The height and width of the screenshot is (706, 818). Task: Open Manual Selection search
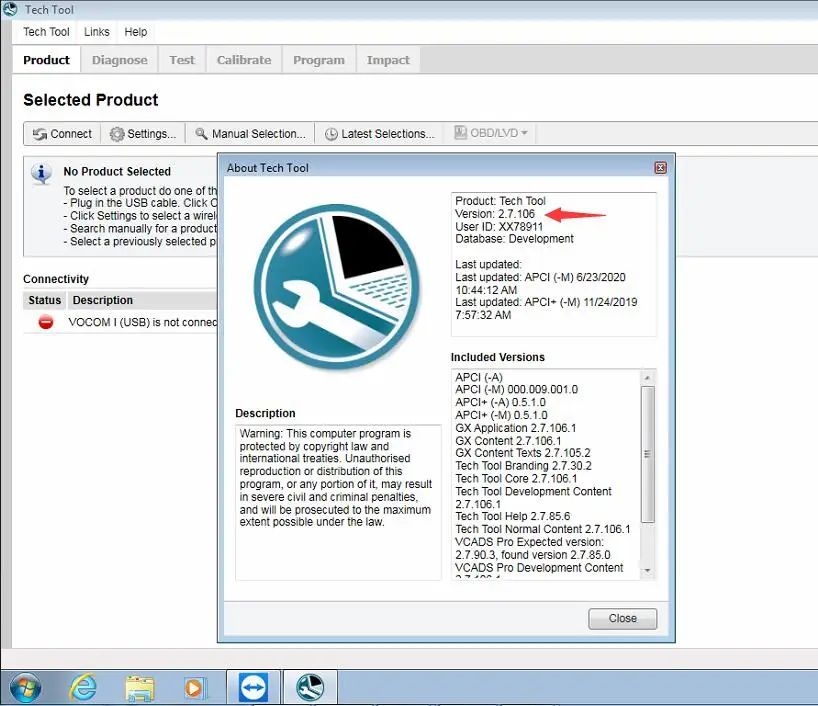(250, 134)
